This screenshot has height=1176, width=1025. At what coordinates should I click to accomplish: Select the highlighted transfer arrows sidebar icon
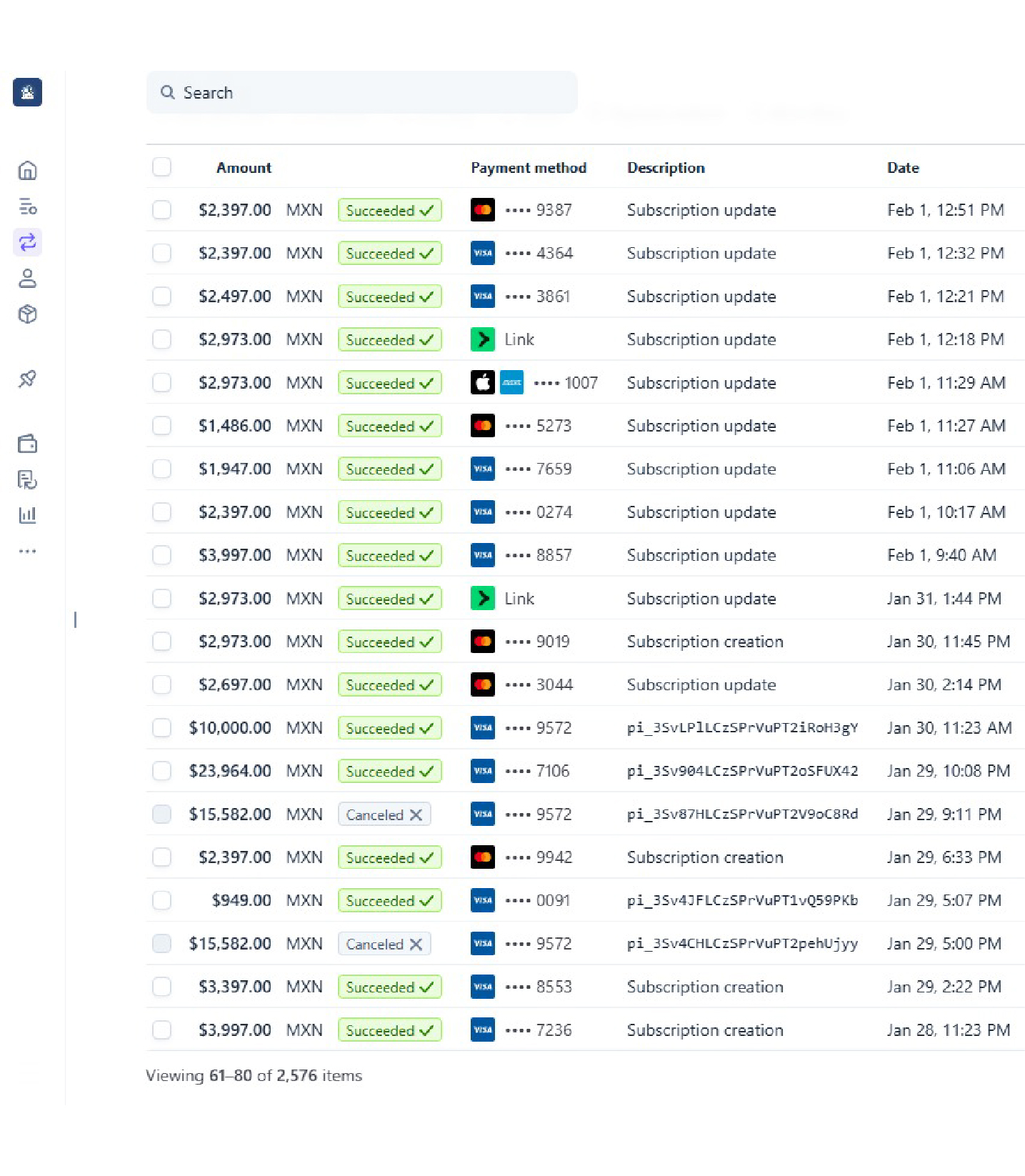27,242
